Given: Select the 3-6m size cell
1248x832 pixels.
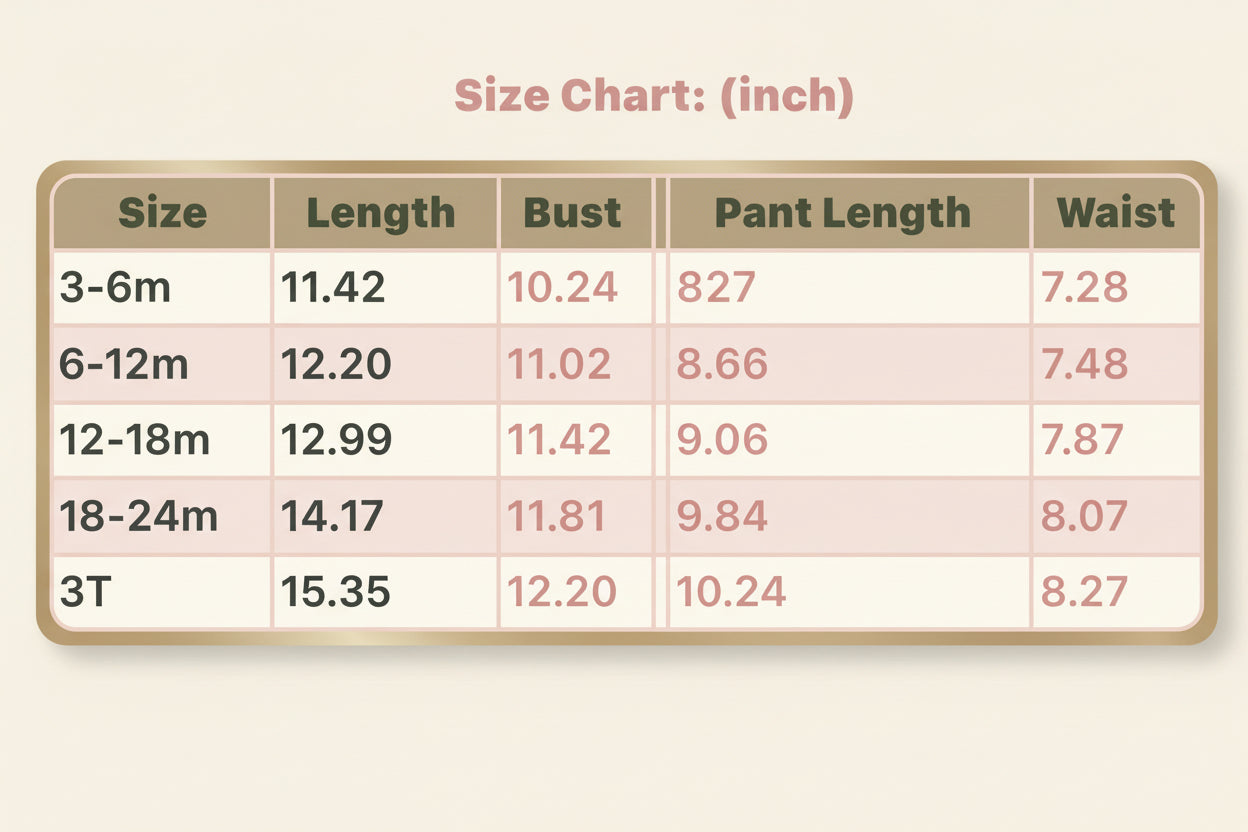Looking at the screenshot, I should coord(114,288).
